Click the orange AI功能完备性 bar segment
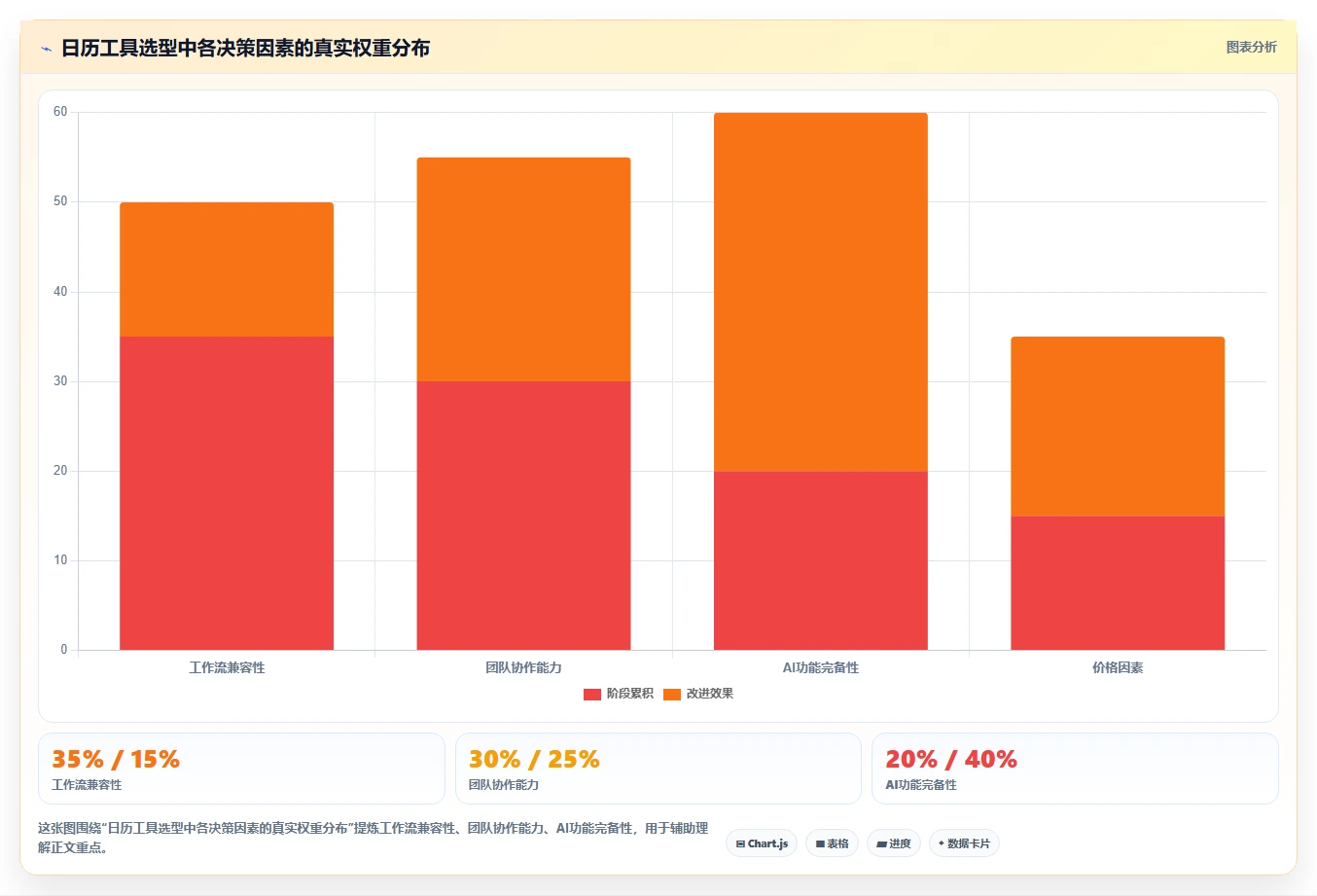 [x=821, y=292]
